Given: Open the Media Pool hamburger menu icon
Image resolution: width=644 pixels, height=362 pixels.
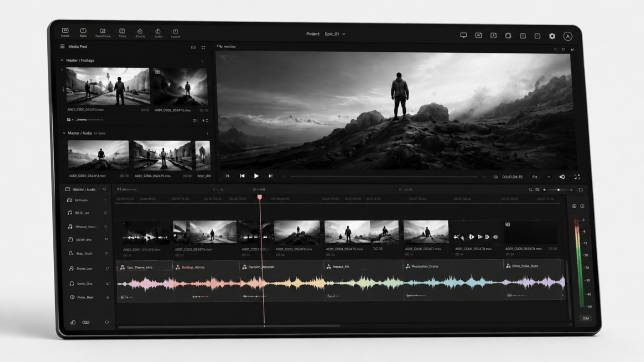Looking at the screenshot, I should click(x=62, y=46).
